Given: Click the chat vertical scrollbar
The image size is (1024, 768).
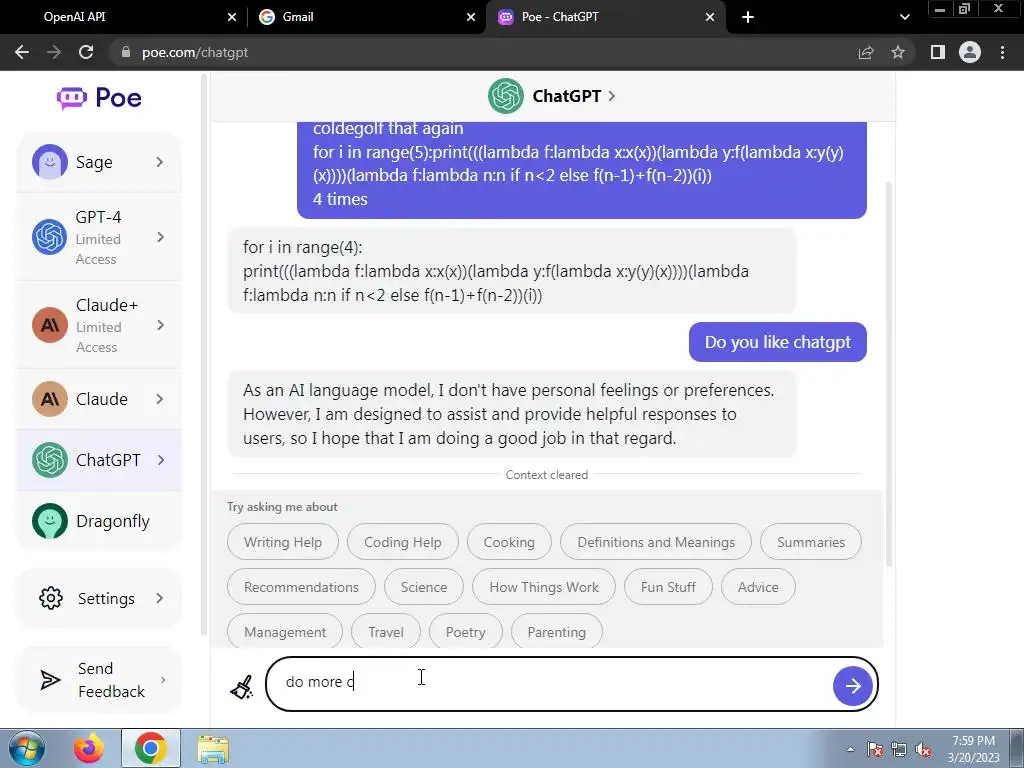Looking at the screenshot, I should click(888, 376).
